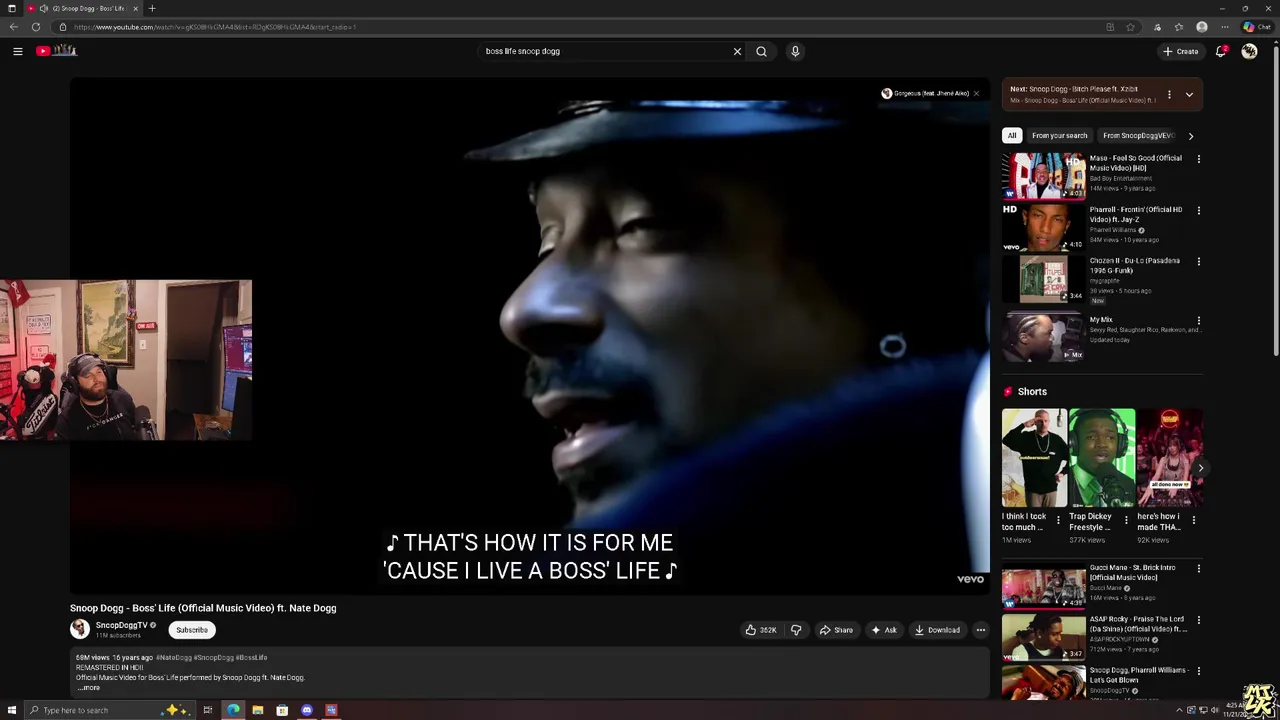Expand description with '...more'
Image resolution: width=1280 pixels, height=720 pixels.
(89, 688)
